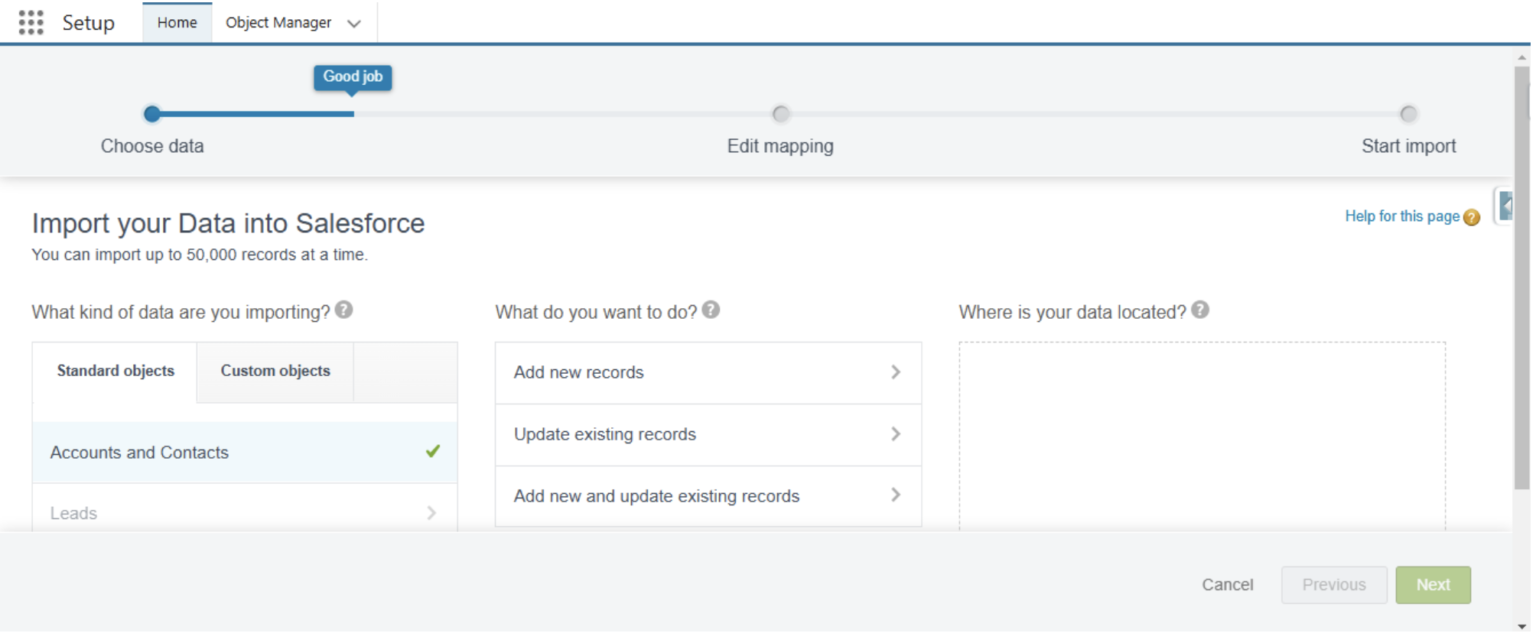
Task: Select the Standard objects tab
Action: point(115,371)
